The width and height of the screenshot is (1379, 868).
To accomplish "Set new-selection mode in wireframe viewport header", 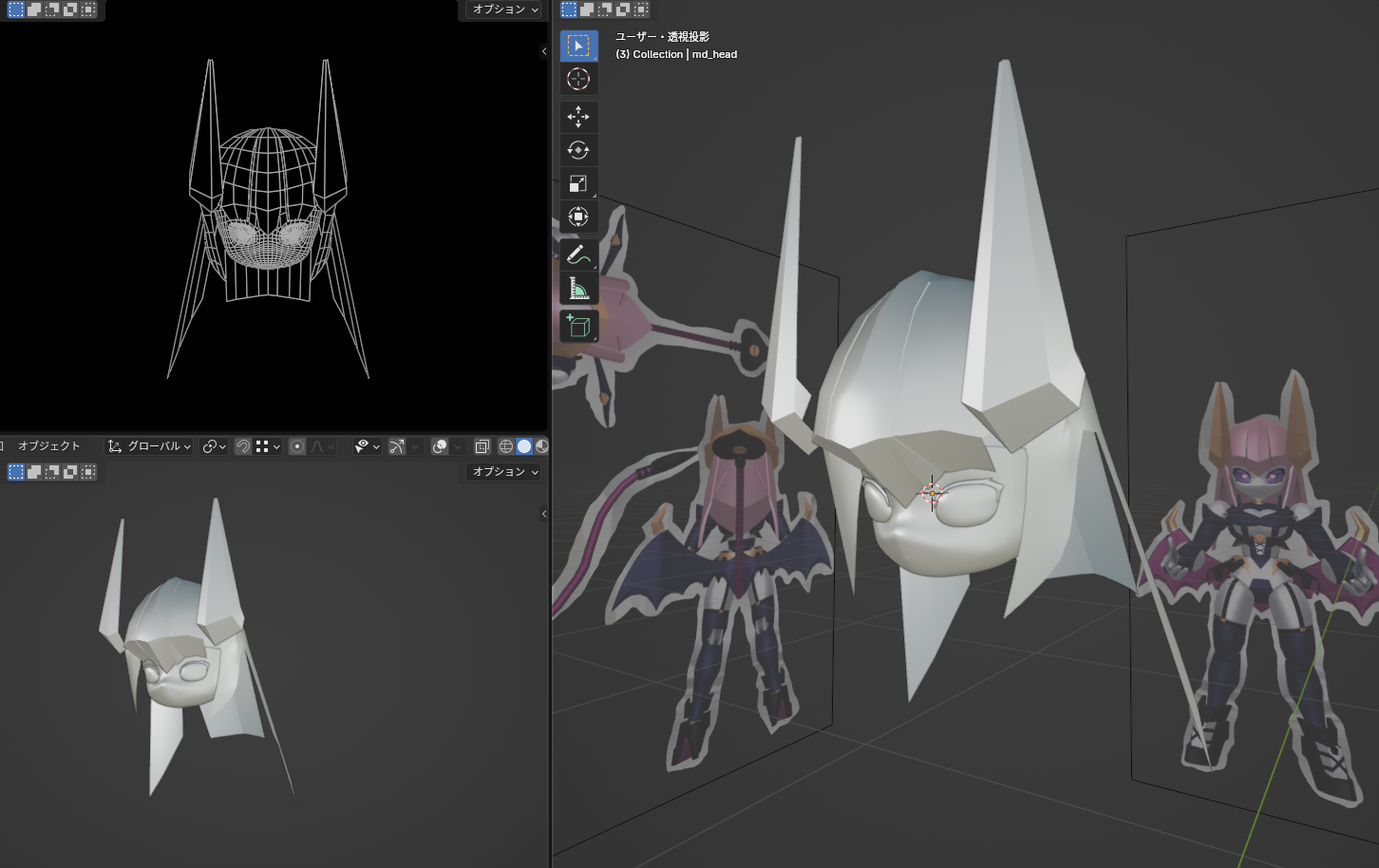I will pos(16,9).
